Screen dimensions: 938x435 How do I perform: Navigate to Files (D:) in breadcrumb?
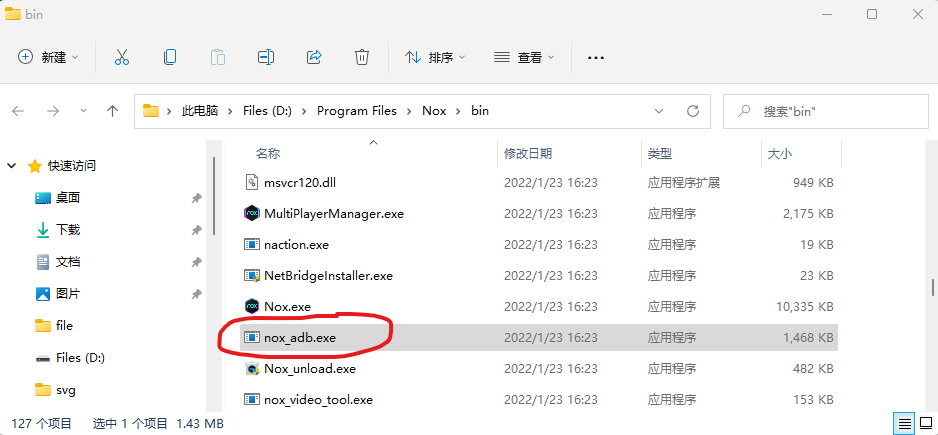(x=267, y=111)
